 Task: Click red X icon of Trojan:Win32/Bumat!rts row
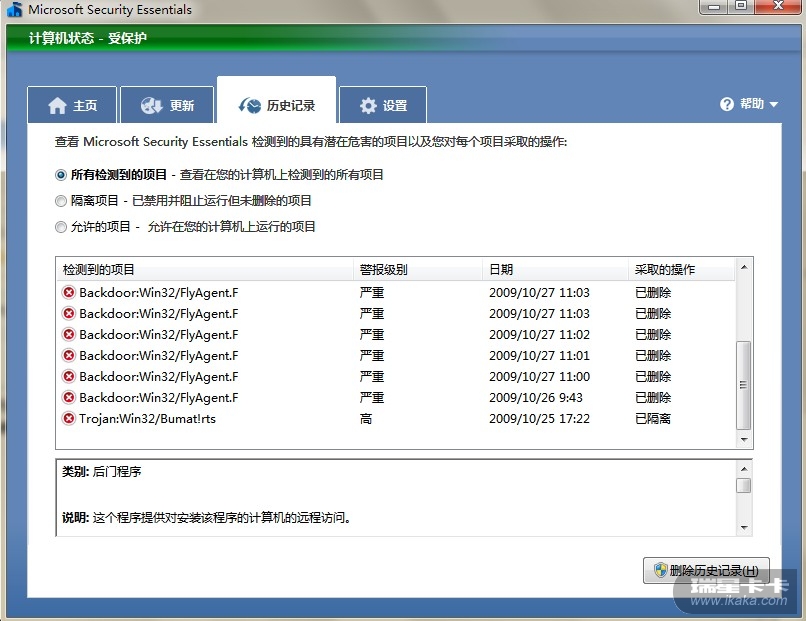68,418
